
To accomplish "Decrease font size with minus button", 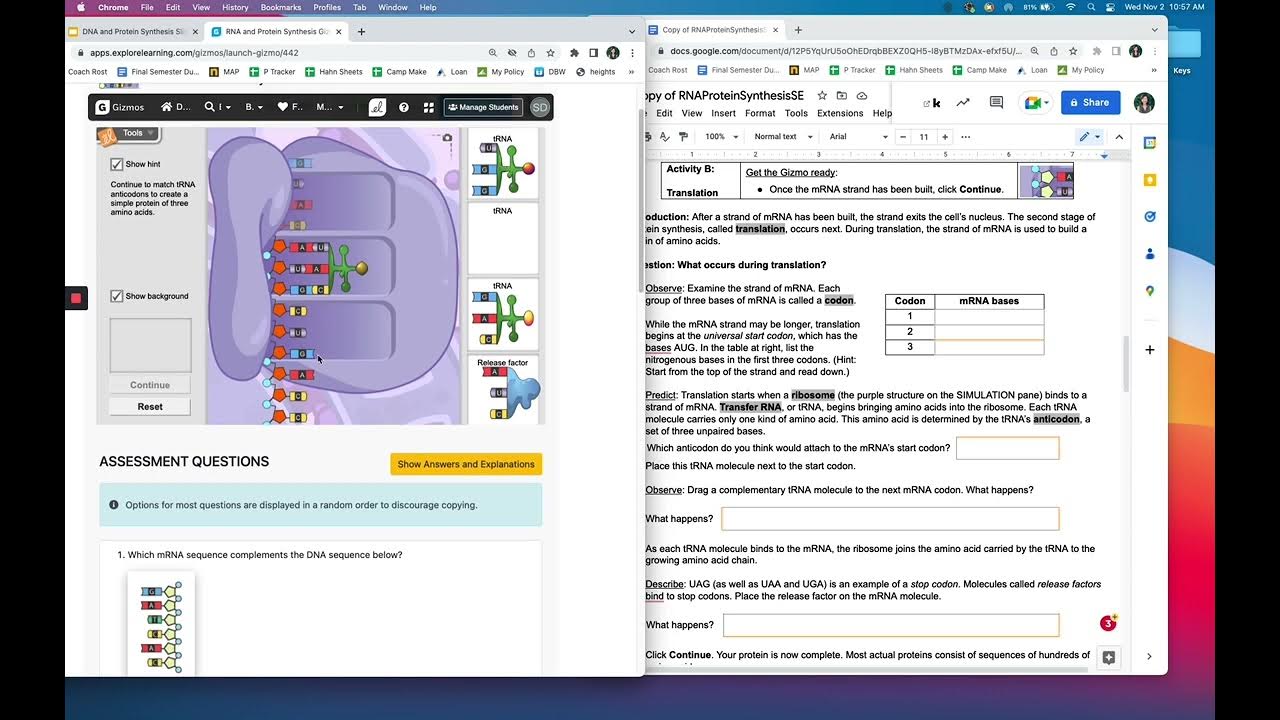I will [x=903, y=136].
